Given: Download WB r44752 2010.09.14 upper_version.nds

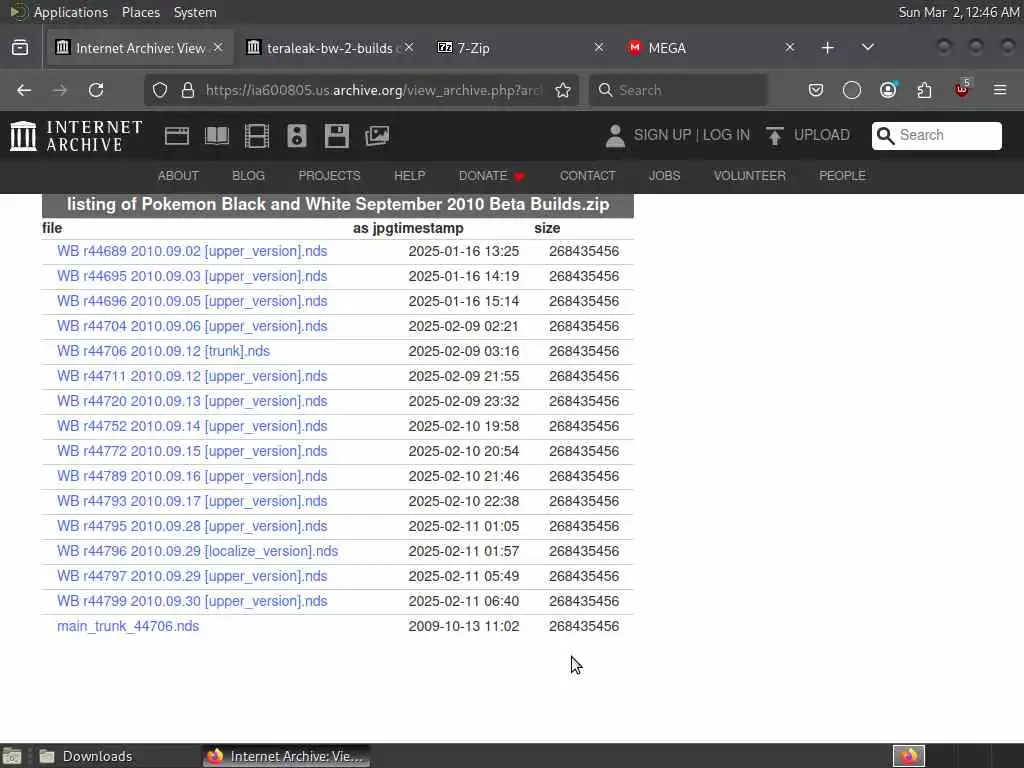Looking at the screenshot, I should [x=192, y=426].
